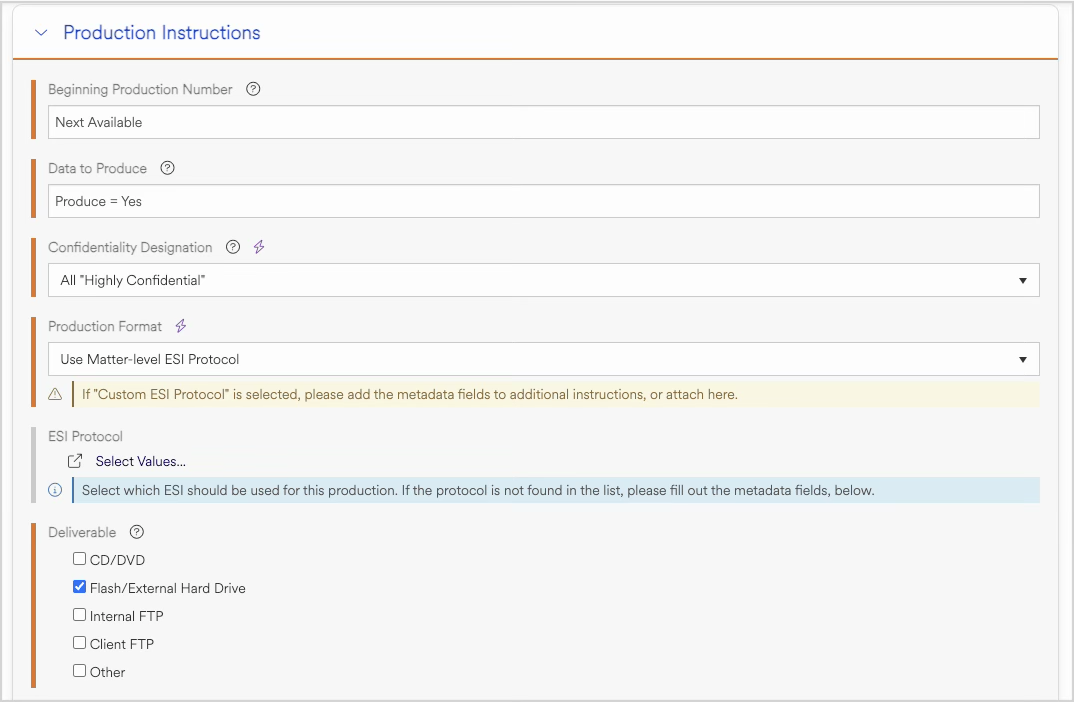This screenshot has height=702, width=1074.
Task: Tick the Client FTP checkbox
Action: [79, 643]
